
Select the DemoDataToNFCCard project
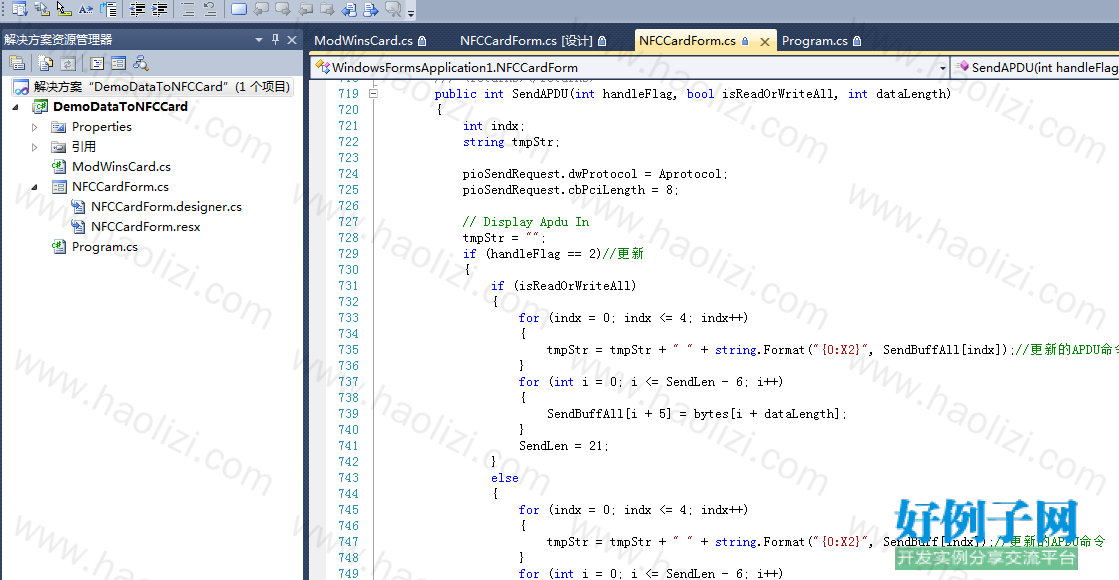[x=120, y=106]
